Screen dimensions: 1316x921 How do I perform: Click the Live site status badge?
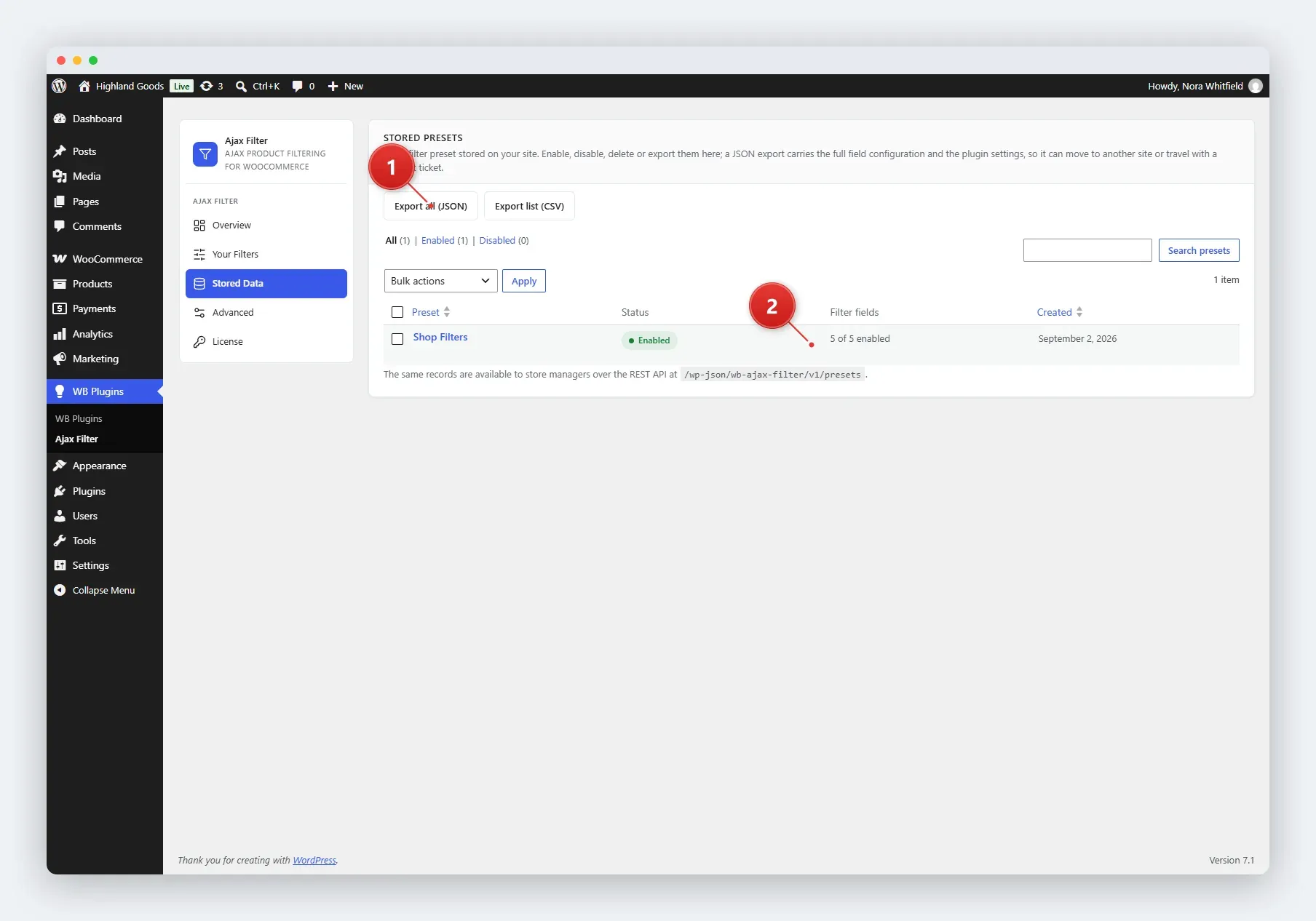[181, 86]
